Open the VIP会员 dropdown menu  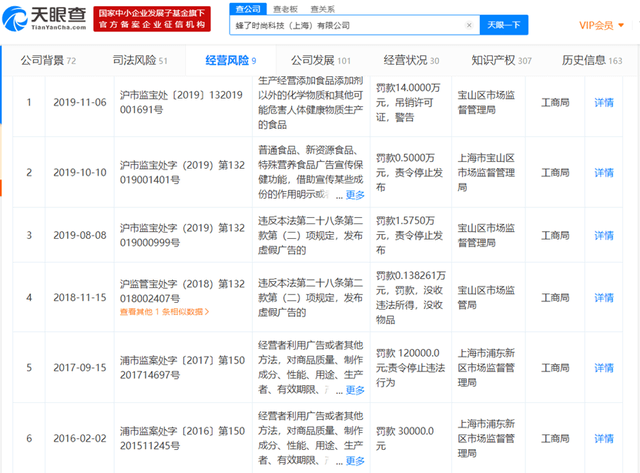pyautogui.click(x=601, y=23)
